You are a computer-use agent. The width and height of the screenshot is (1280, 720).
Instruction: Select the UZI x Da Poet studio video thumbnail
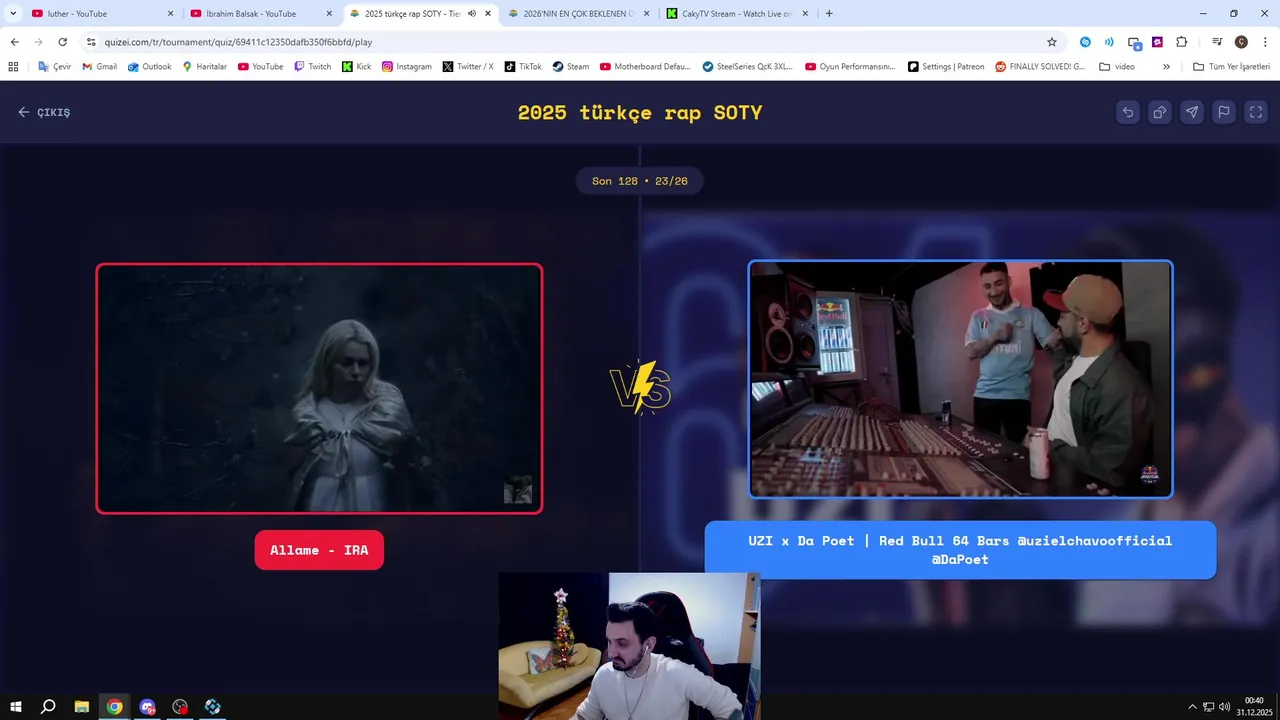(960, 379)
